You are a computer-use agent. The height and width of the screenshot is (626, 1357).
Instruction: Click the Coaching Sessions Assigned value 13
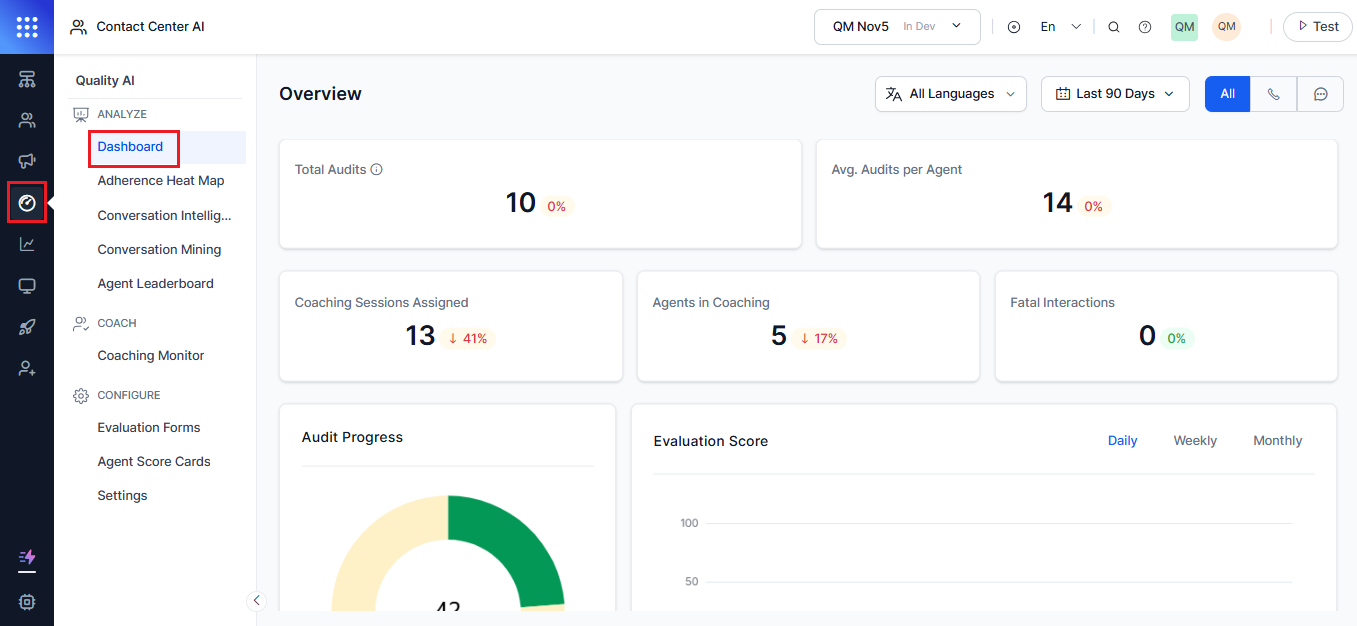click(x=420, y=336)
